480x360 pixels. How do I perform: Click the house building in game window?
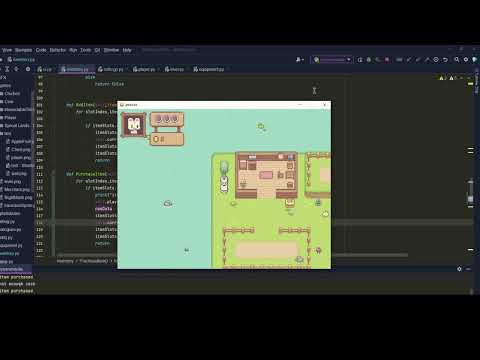pos(266,175)
